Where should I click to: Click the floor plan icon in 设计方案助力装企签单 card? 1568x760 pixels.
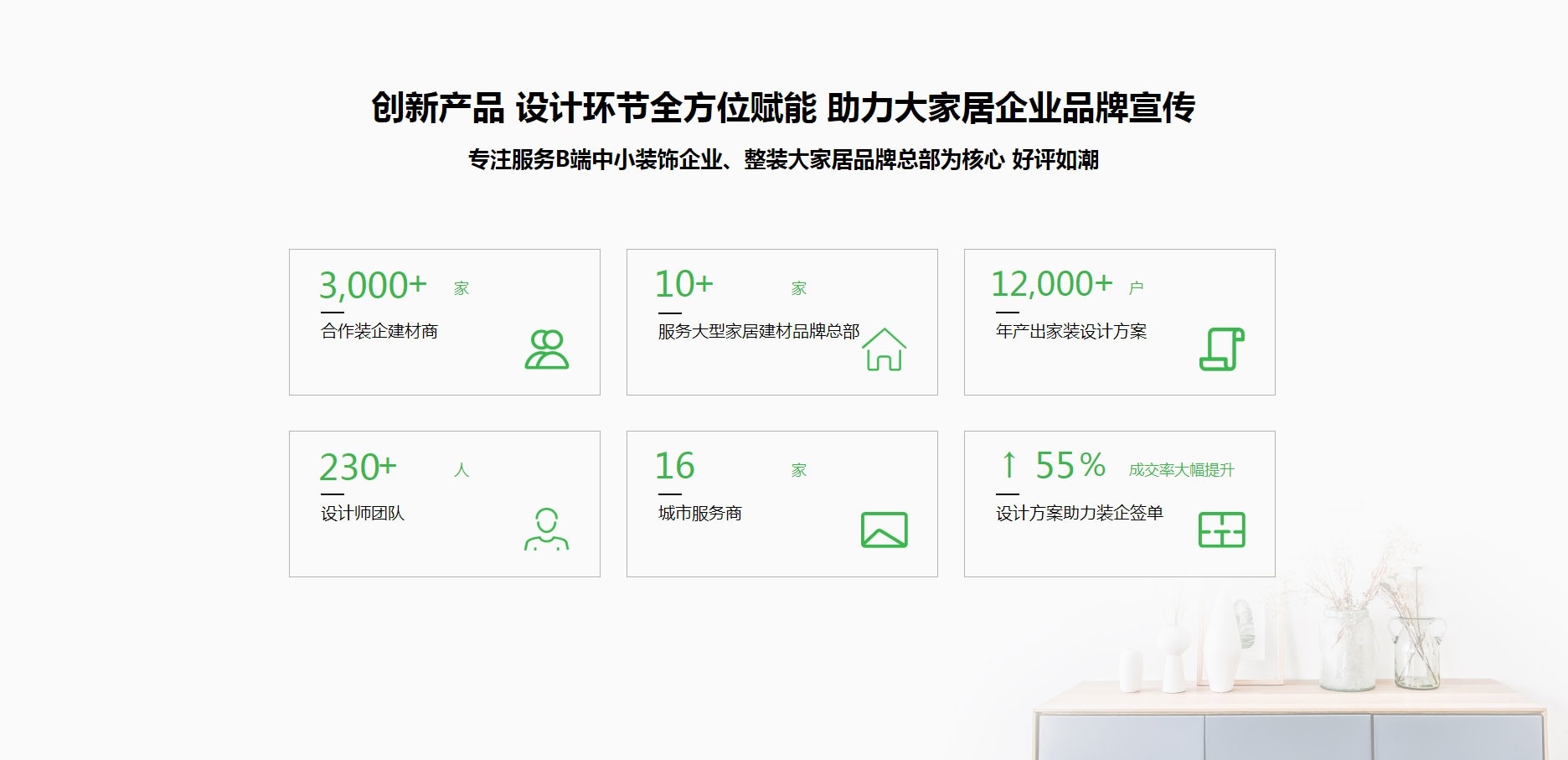pyautogui.click(x=1222, y=530)
